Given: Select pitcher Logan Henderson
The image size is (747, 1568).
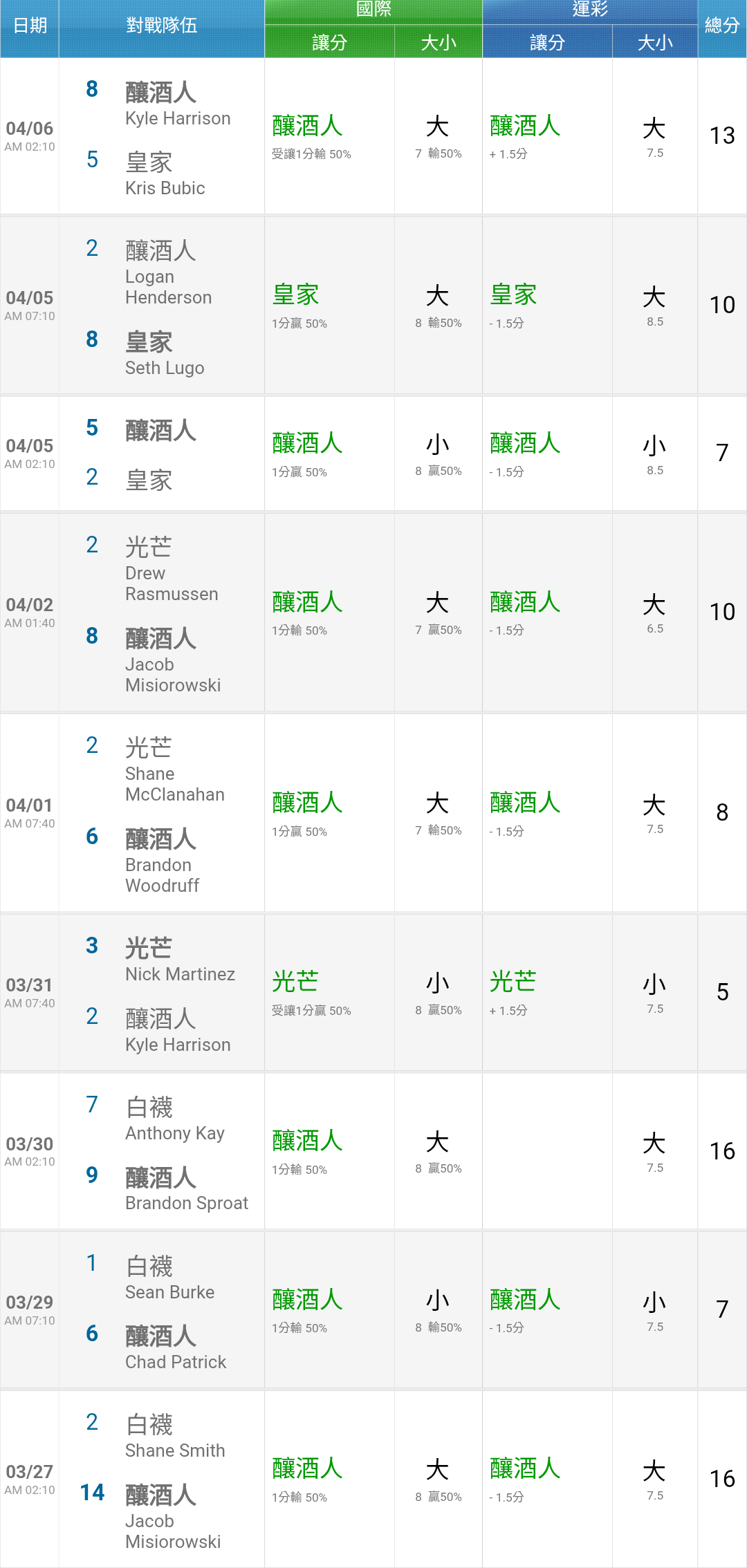Looking at the screenshot, I should 168,287.
